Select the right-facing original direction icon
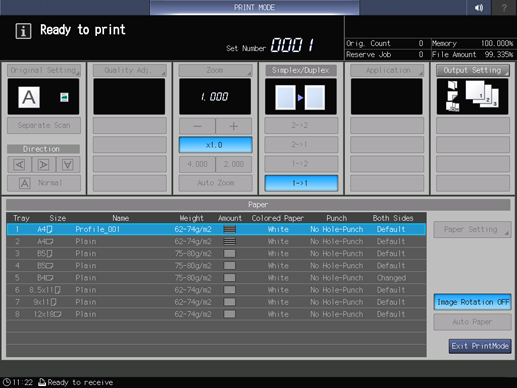The width and height of the screenshot is (517, 388). pos(44,165)
